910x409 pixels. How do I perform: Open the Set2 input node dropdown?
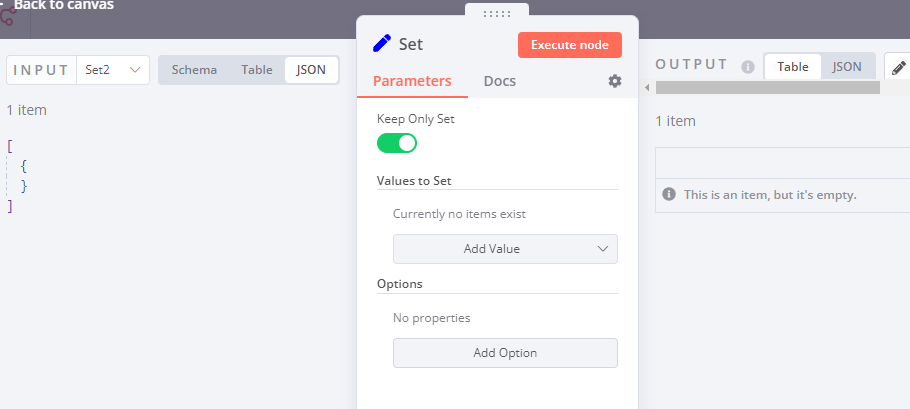coord(112,70)
